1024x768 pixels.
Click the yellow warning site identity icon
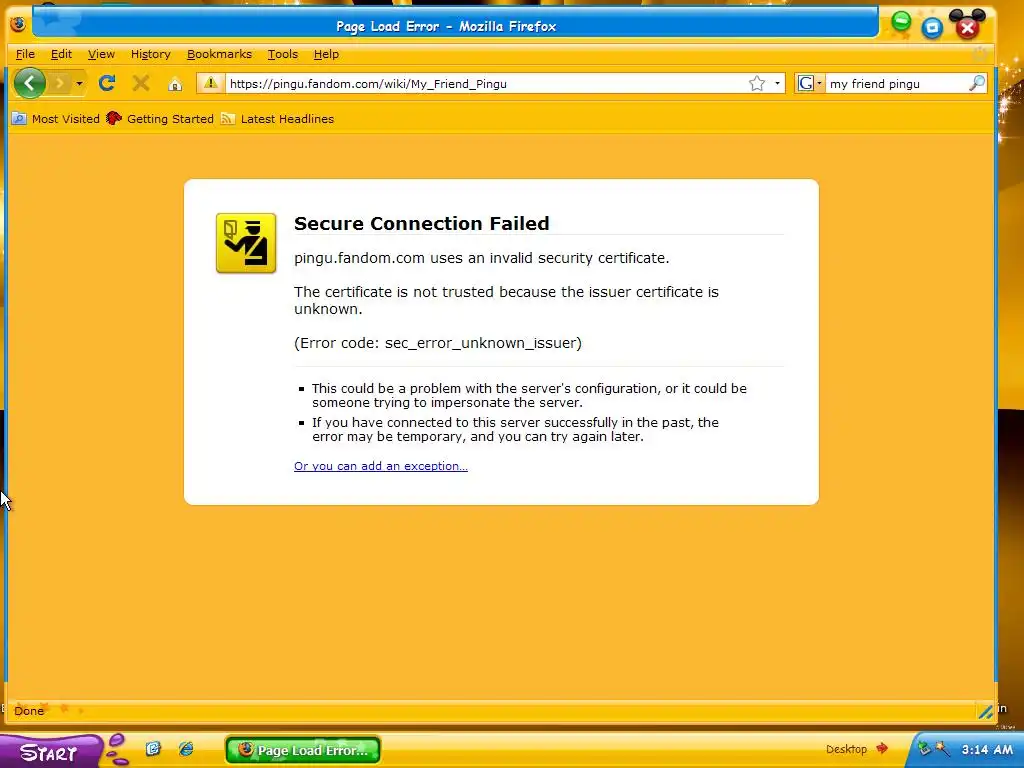tap(210, 83)
